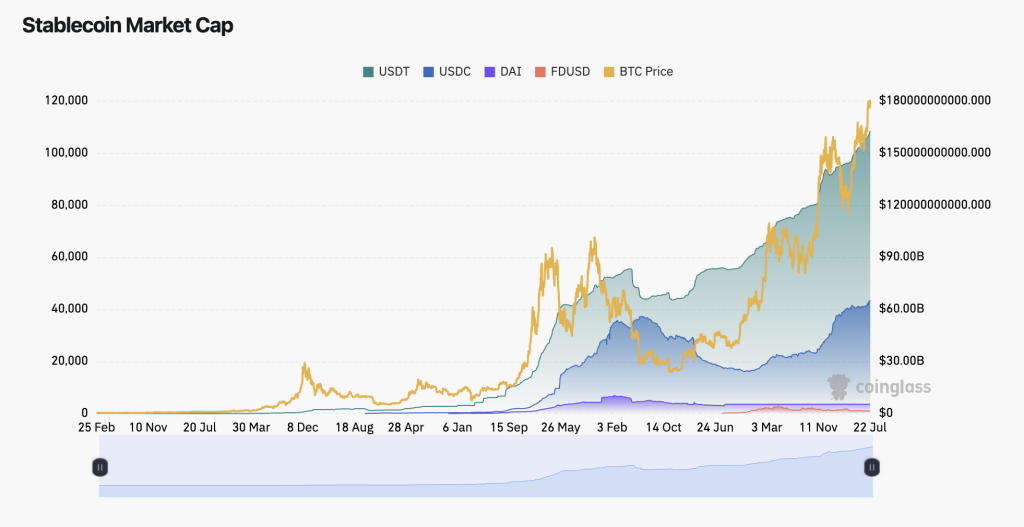Click the $90.00B right axis label
This screenshot has width=1024, height=527.
tap(902, 257)
